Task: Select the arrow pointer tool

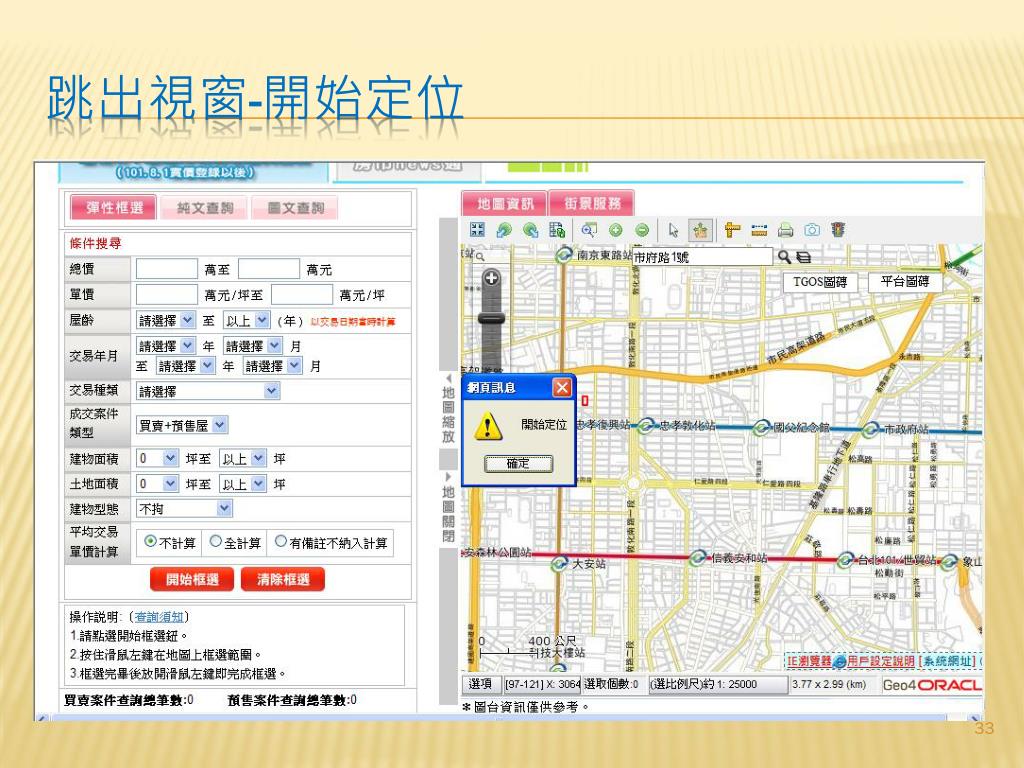Action: [674, 229]
